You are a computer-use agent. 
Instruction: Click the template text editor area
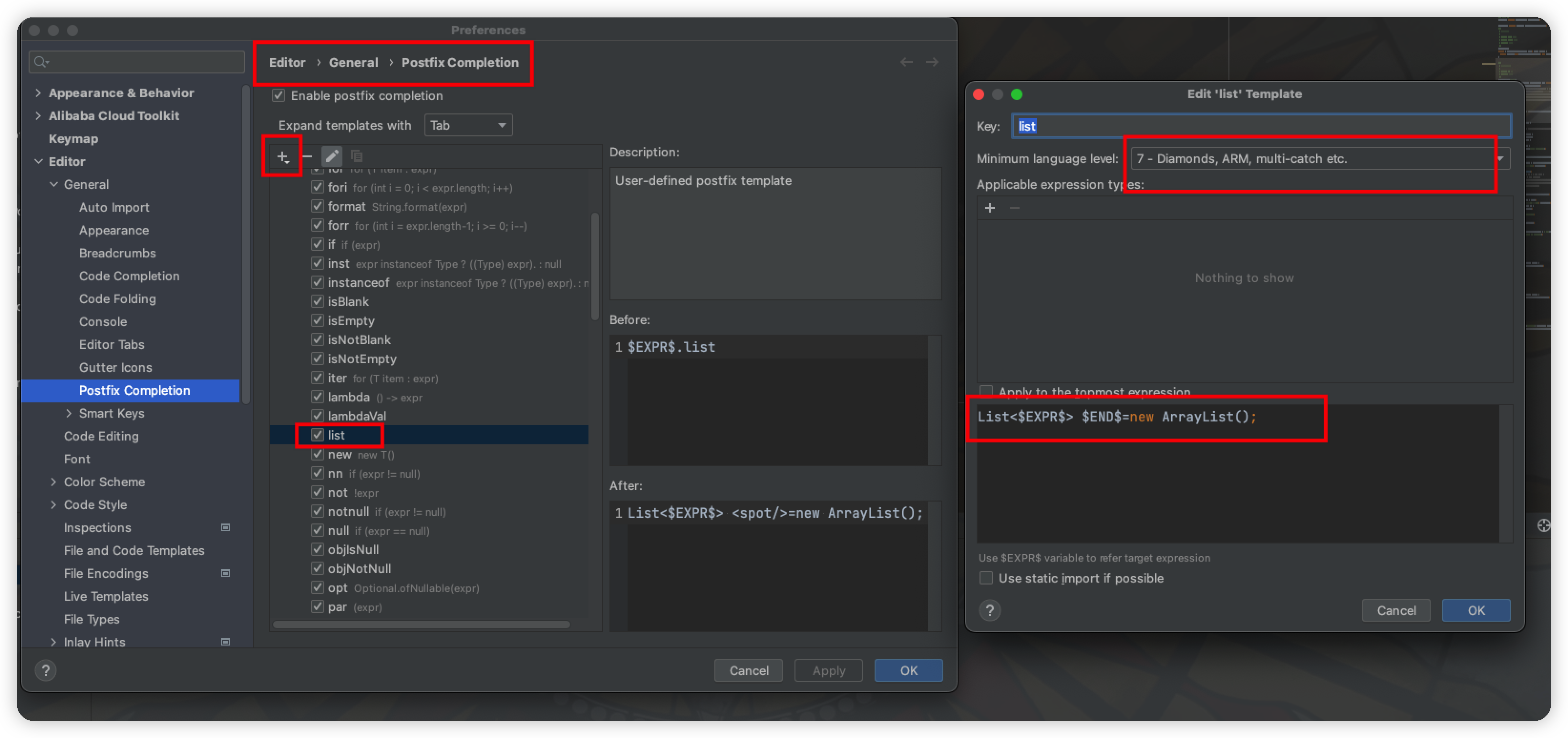(x=1238, y=474)
